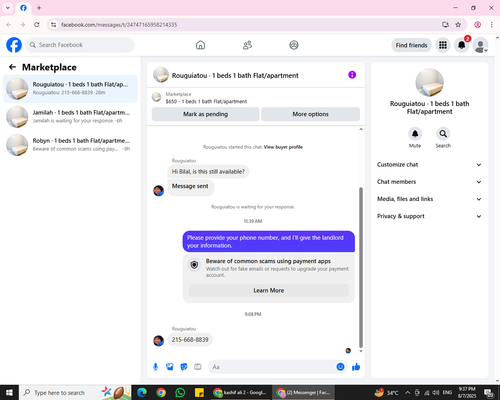
Task: Click the Mark as pending button
Action: [205, 114]
